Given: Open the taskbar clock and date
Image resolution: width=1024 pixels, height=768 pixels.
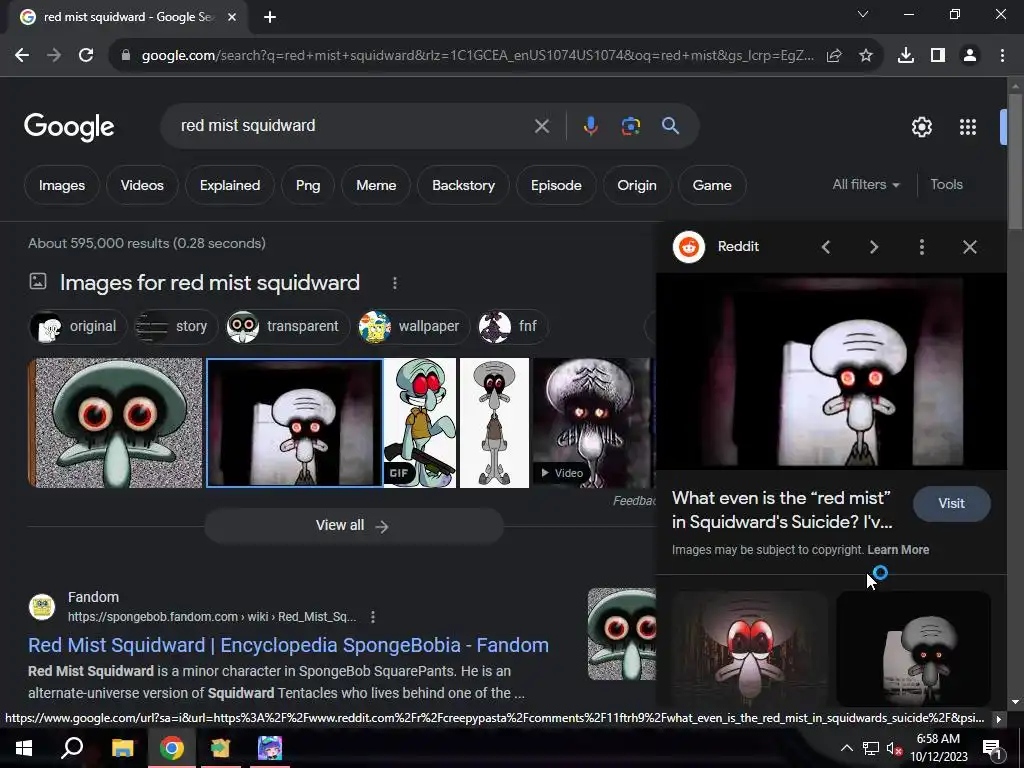Looking at the screenshot, I should coord(939,748).
